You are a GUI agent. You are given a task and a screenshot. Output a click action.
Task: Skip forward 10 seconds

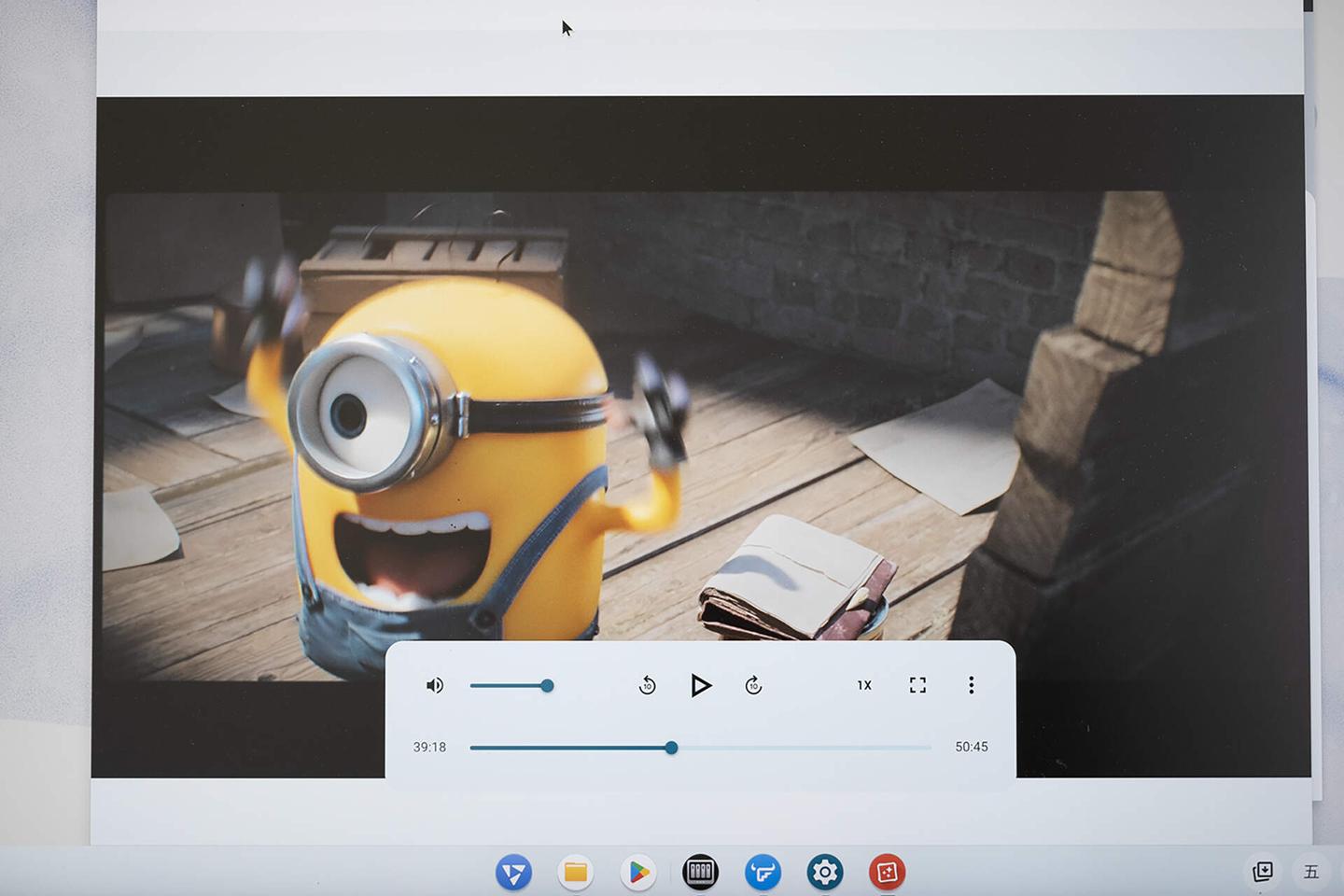click(753, 686)
